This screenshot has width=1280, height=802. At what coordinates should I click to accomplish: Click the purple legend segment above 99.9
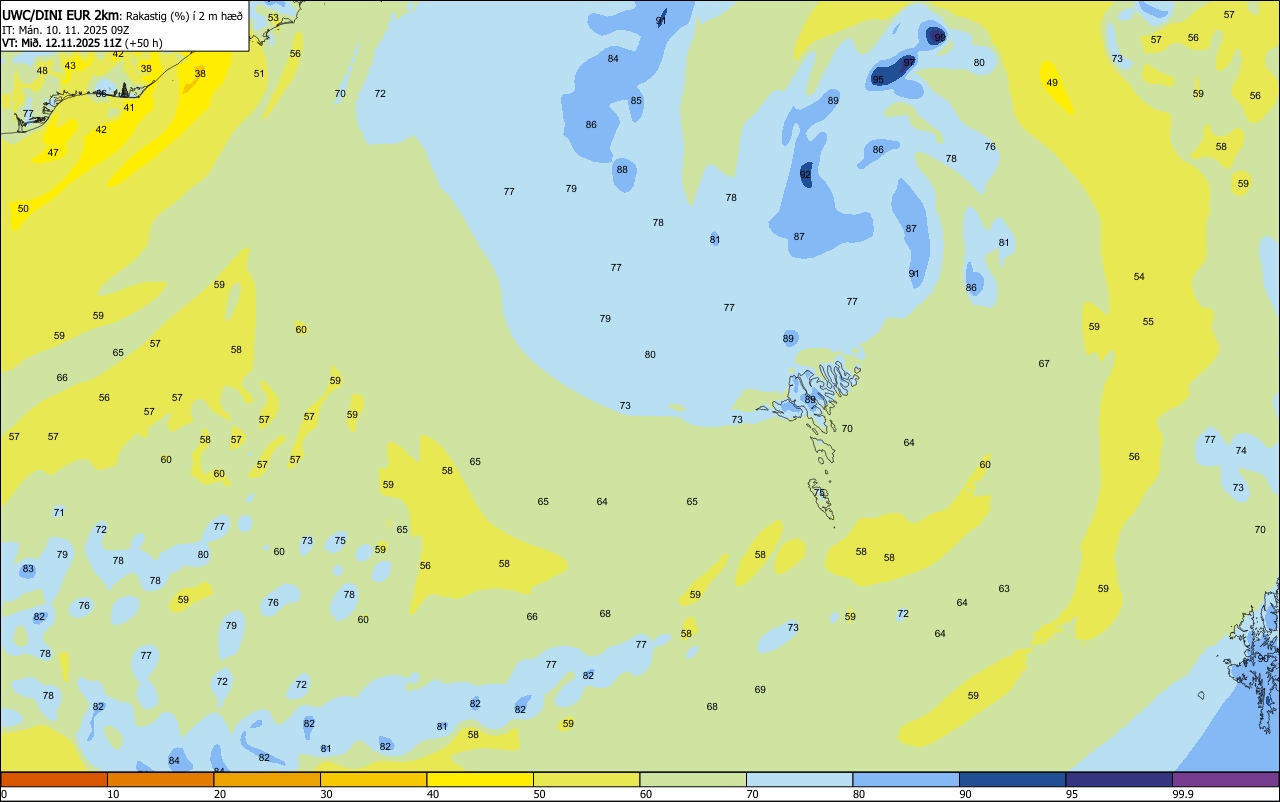(1225, 779)
